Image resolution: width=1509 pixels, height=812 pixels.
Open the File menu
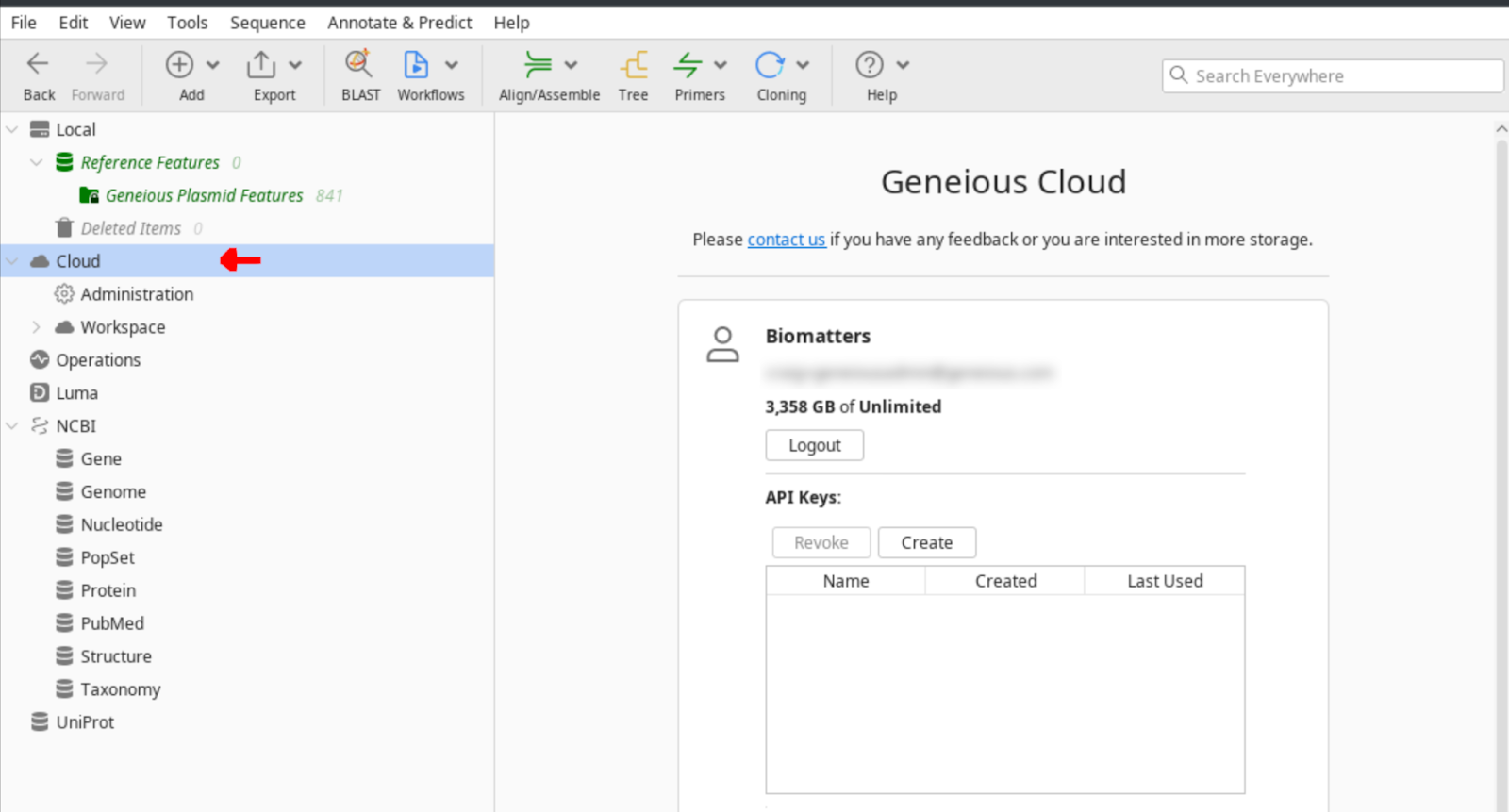pyautogui.click(x=24, y=23)
